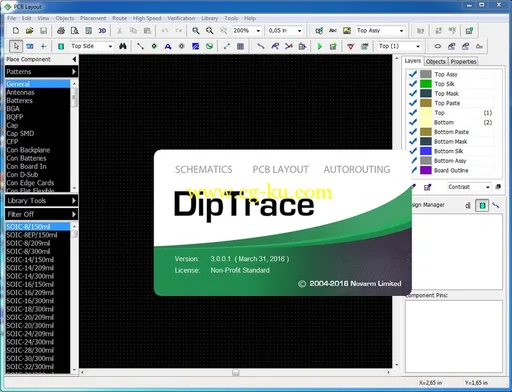Screen dimensions: 512x392
Task: Click the Abc text display icon
Action: tap(333, 31)
